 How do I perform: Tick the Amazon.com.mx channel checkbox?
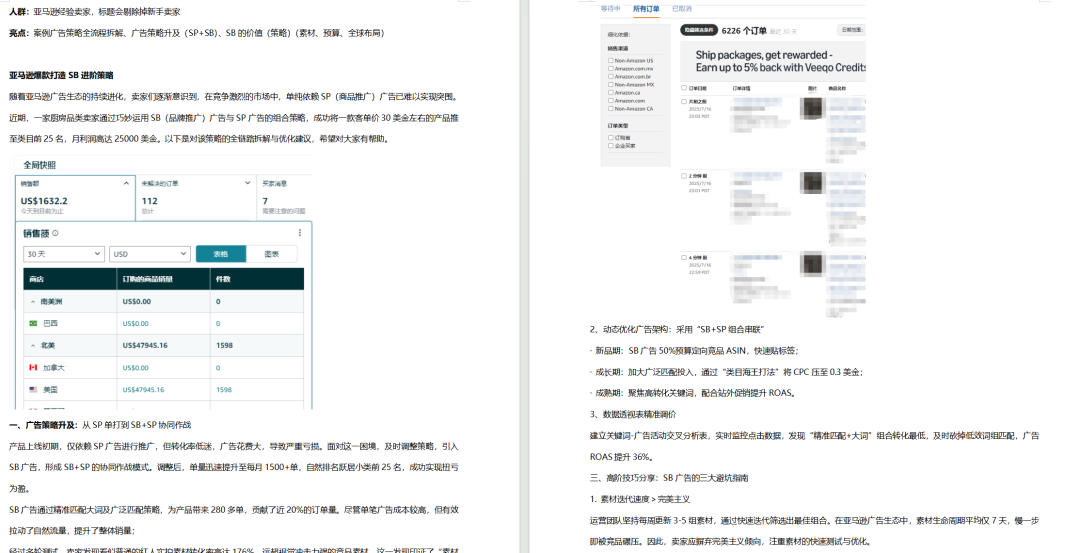(x=610, y=69)
